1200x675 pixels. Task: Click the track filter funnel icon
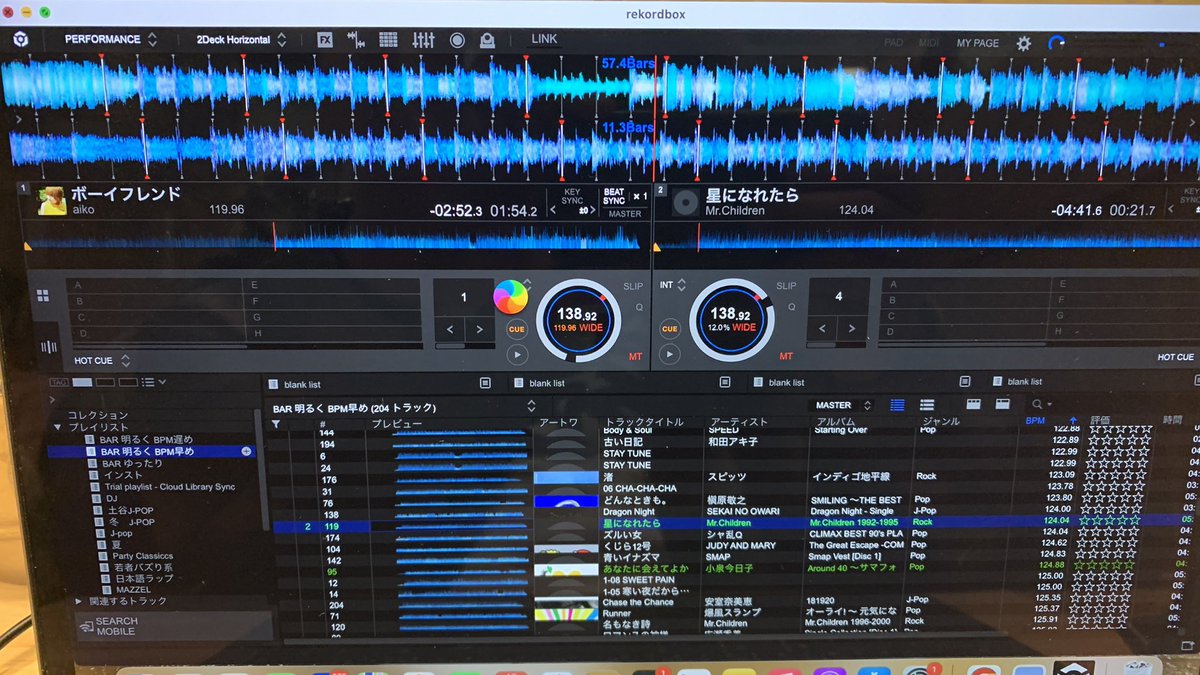[276, 424]
